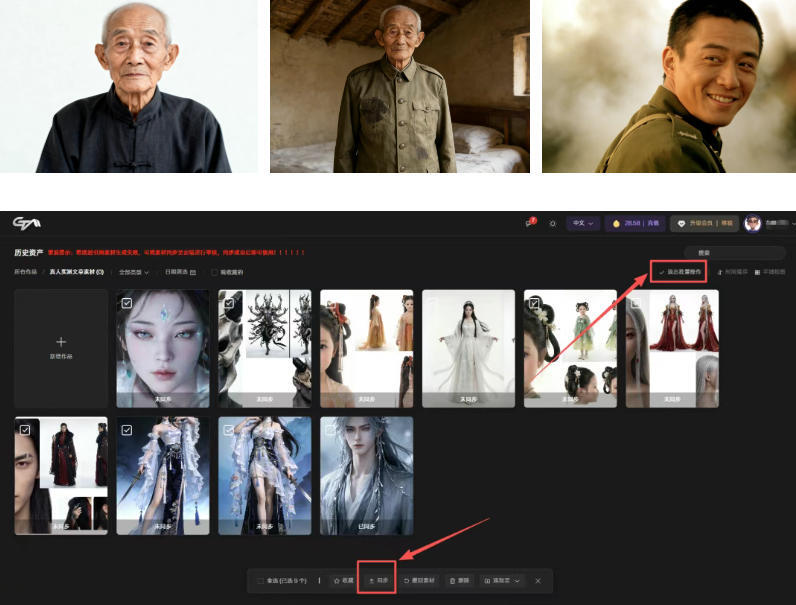Open the user avatar profile
Screen dimensions: 796x605
753,223
